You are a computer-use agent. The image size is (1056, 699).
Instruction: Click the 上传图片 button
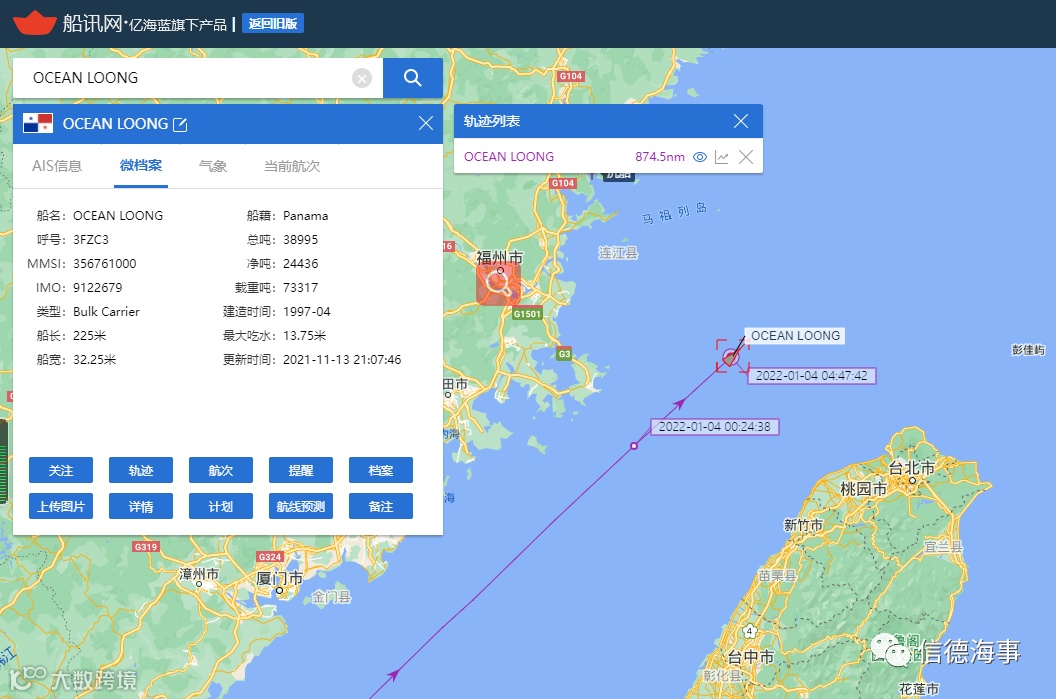[x=61, y=506]
